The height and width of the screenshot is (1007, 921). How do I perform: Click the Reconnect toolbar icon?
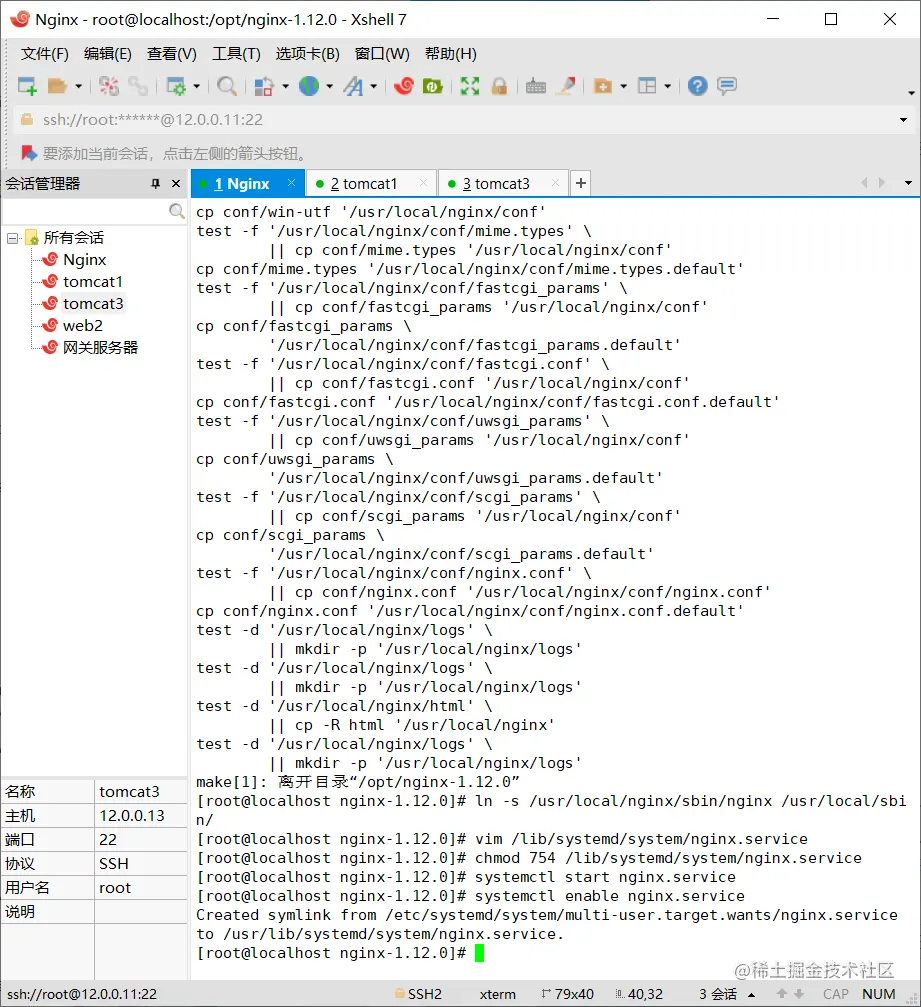click(109, 86)
